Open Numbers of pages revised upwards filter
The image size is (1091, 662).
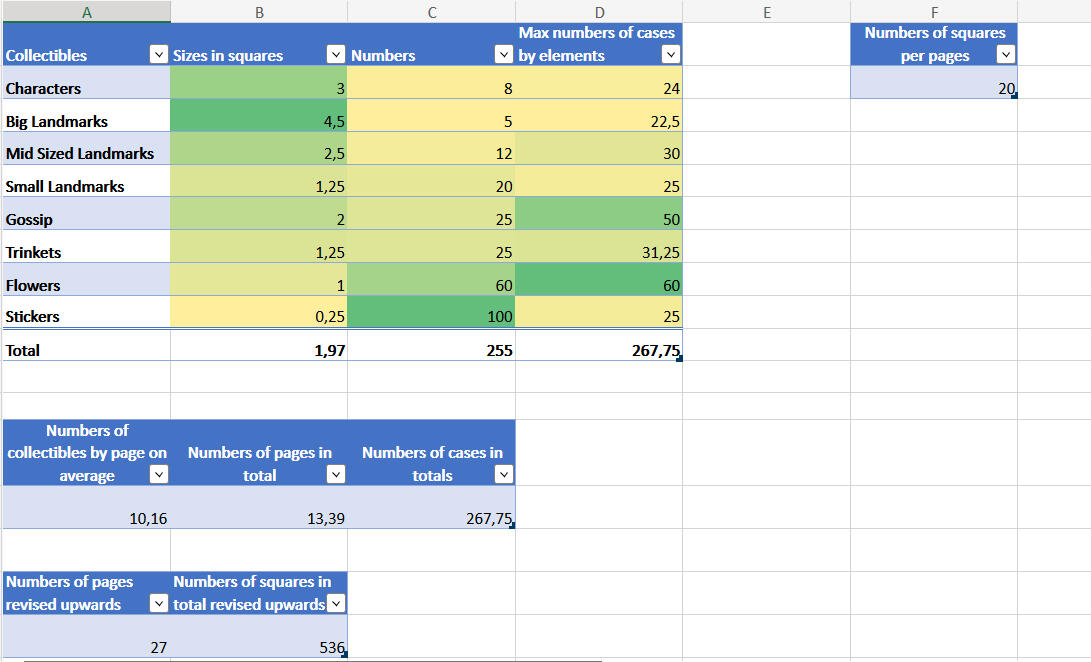coord(158,604)
